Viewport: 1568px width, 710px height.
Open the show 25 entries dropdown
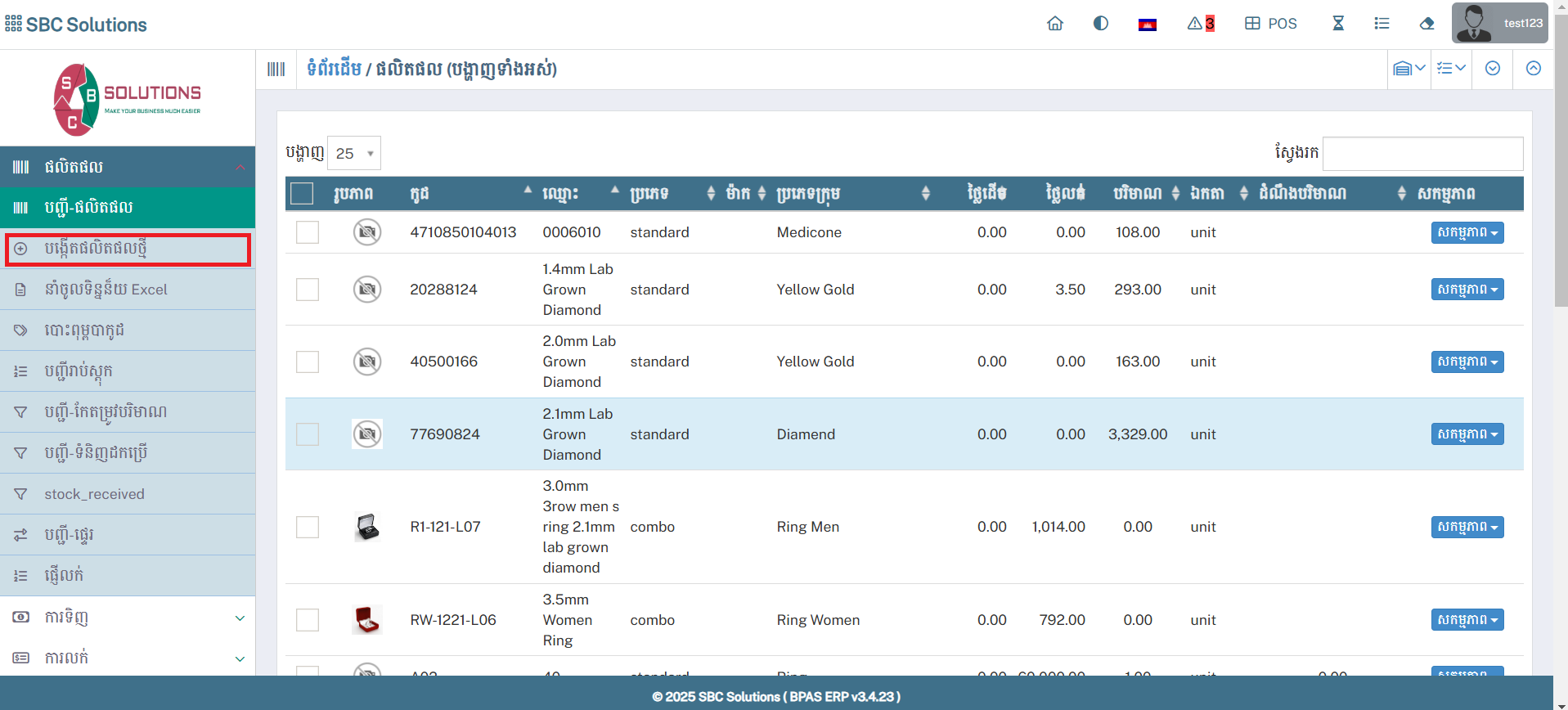pyautogui.click(x=353, y=153)
